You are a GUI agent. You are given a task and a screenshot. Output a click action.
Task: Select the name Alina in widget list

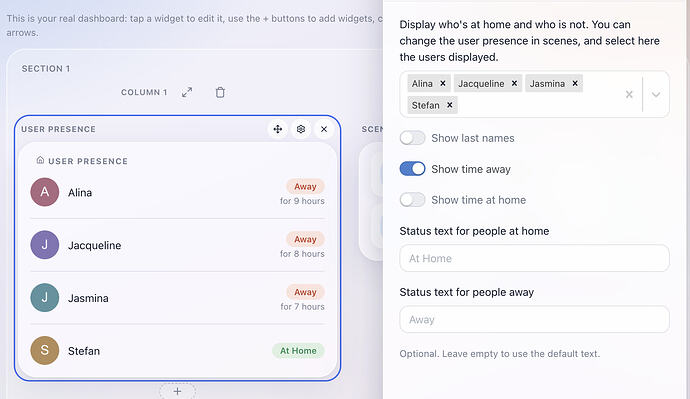click(x=80, y=193)
